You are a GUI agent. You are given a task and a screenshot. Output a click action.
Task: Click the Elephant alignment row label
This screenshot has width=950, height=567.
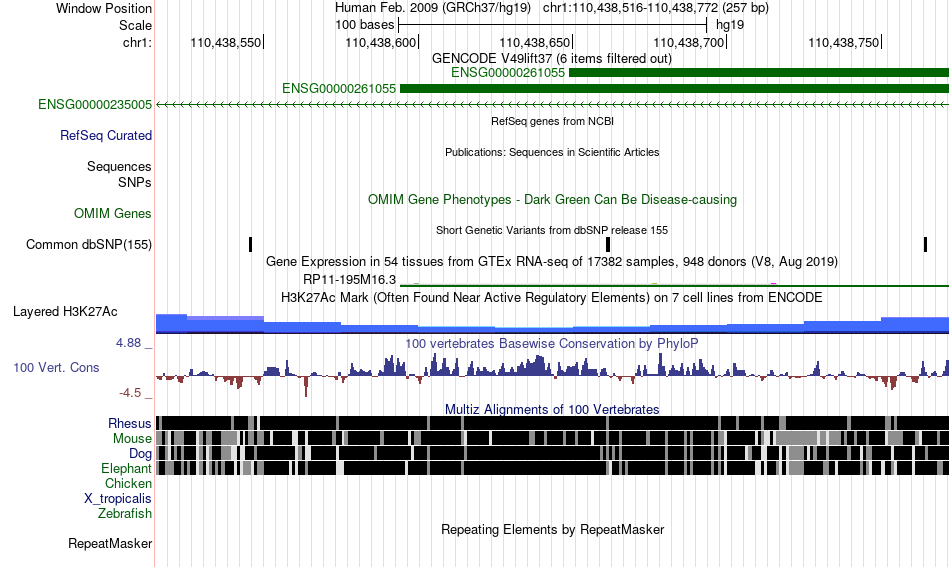pos(127,468)
